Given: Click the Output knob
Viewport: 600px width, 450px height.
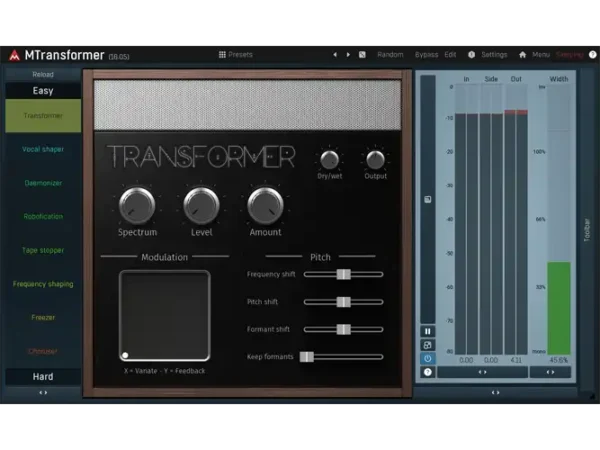Looking at the screenshot, I should (x=375, y=160).
